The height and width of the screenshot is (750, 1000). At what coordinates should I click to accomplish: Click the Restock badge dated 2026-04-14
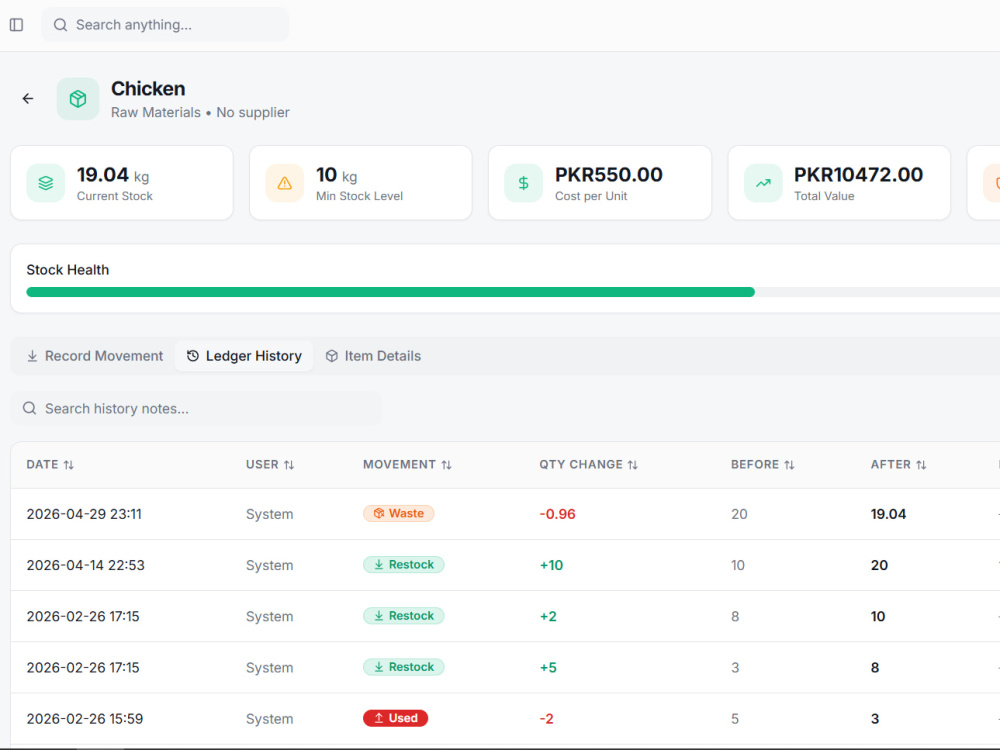click(404, 564)
